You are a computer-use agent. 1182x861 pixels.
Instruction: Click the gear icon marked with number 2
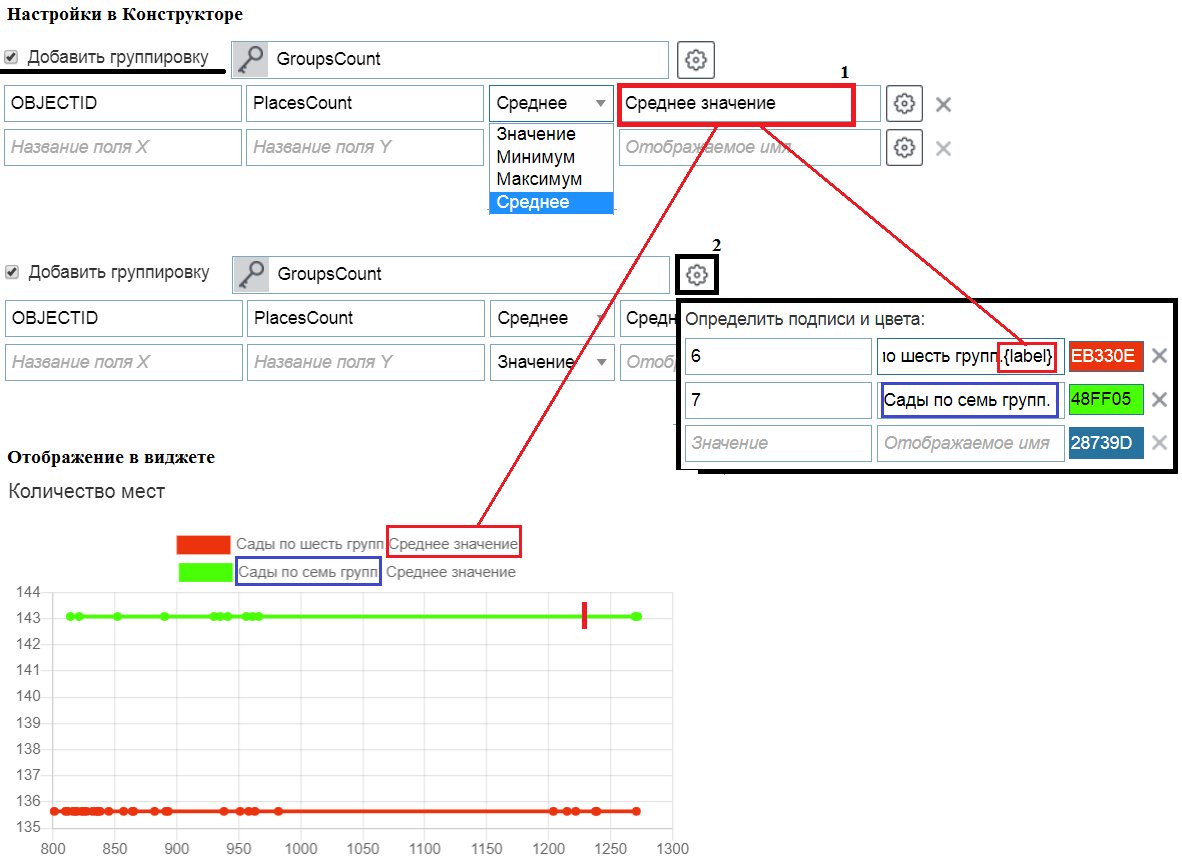(x=698, y=275)
